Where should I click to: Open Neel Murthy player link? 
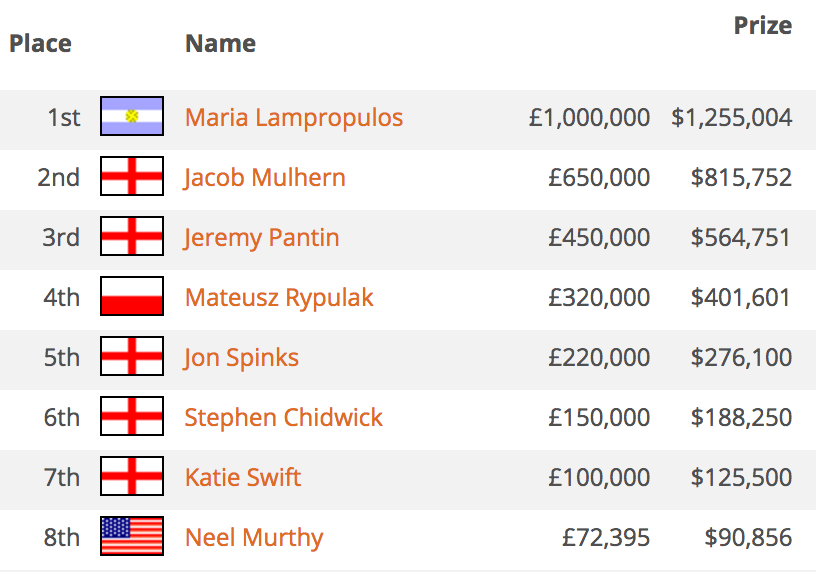pyautogui.click(x=254, y=538)
